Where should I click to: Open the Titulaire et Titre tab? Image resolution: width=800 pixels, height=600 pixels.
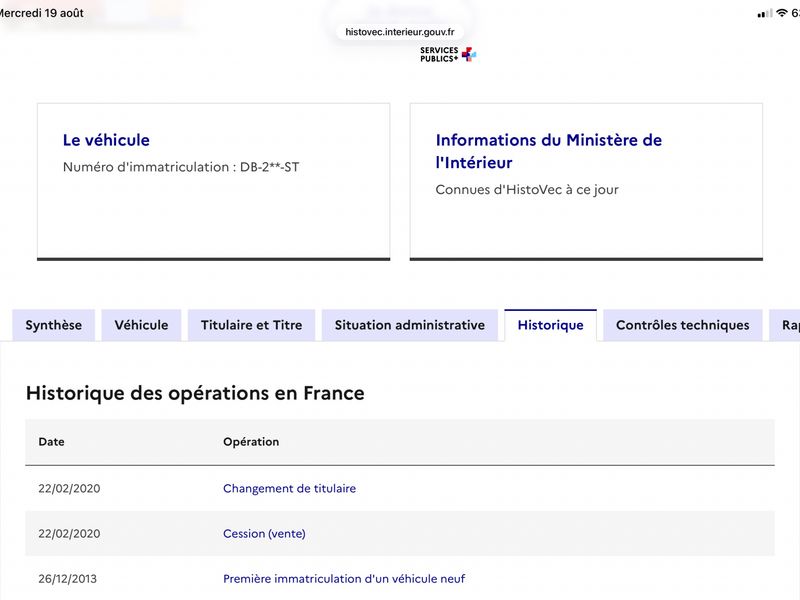pos(252,325)
